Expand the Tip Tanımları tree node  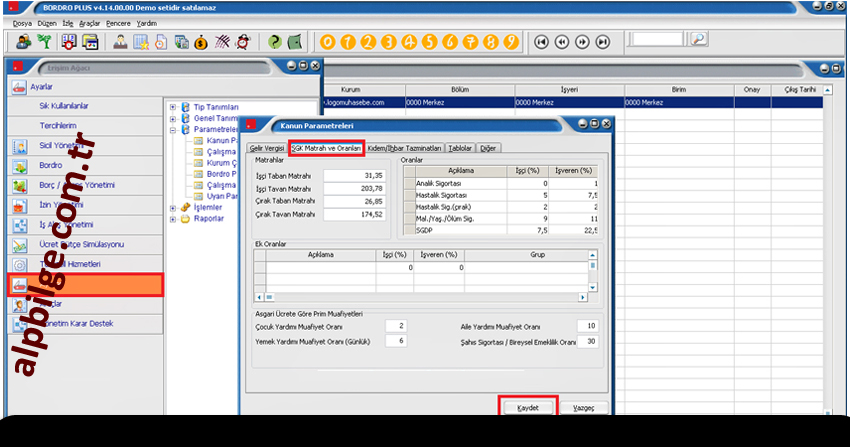point(173,107)
